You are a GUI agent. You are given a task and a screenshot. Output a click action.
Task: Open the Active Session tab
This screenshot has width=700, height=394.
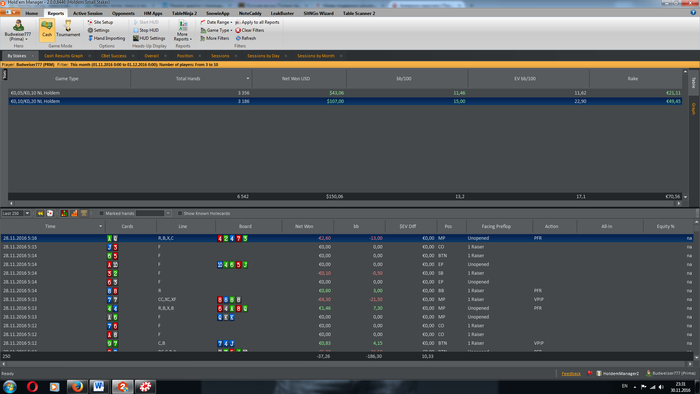coord(88,13)
